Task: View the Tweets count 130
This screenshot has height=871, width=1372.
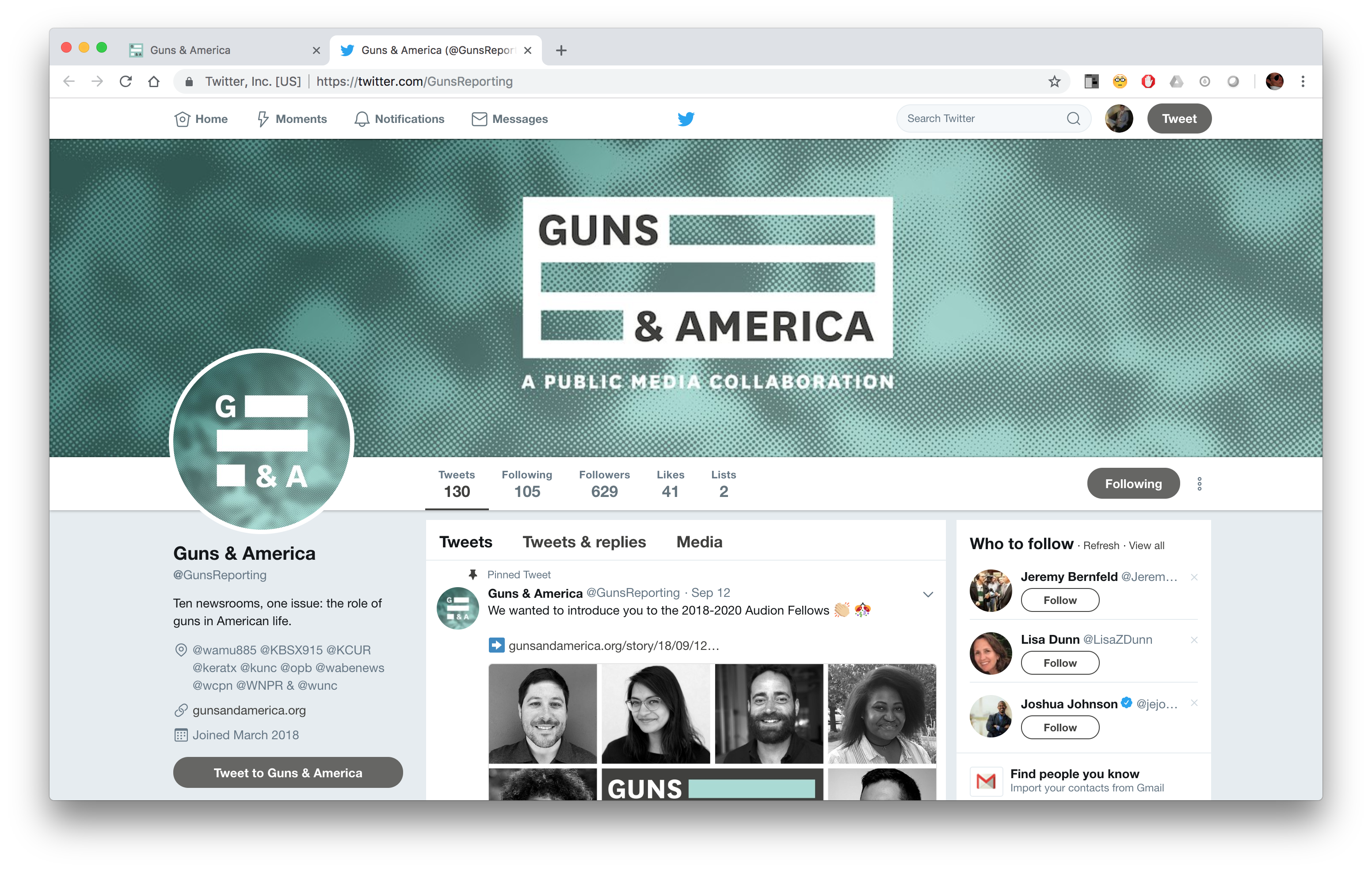Action: (x=457, y=484)
